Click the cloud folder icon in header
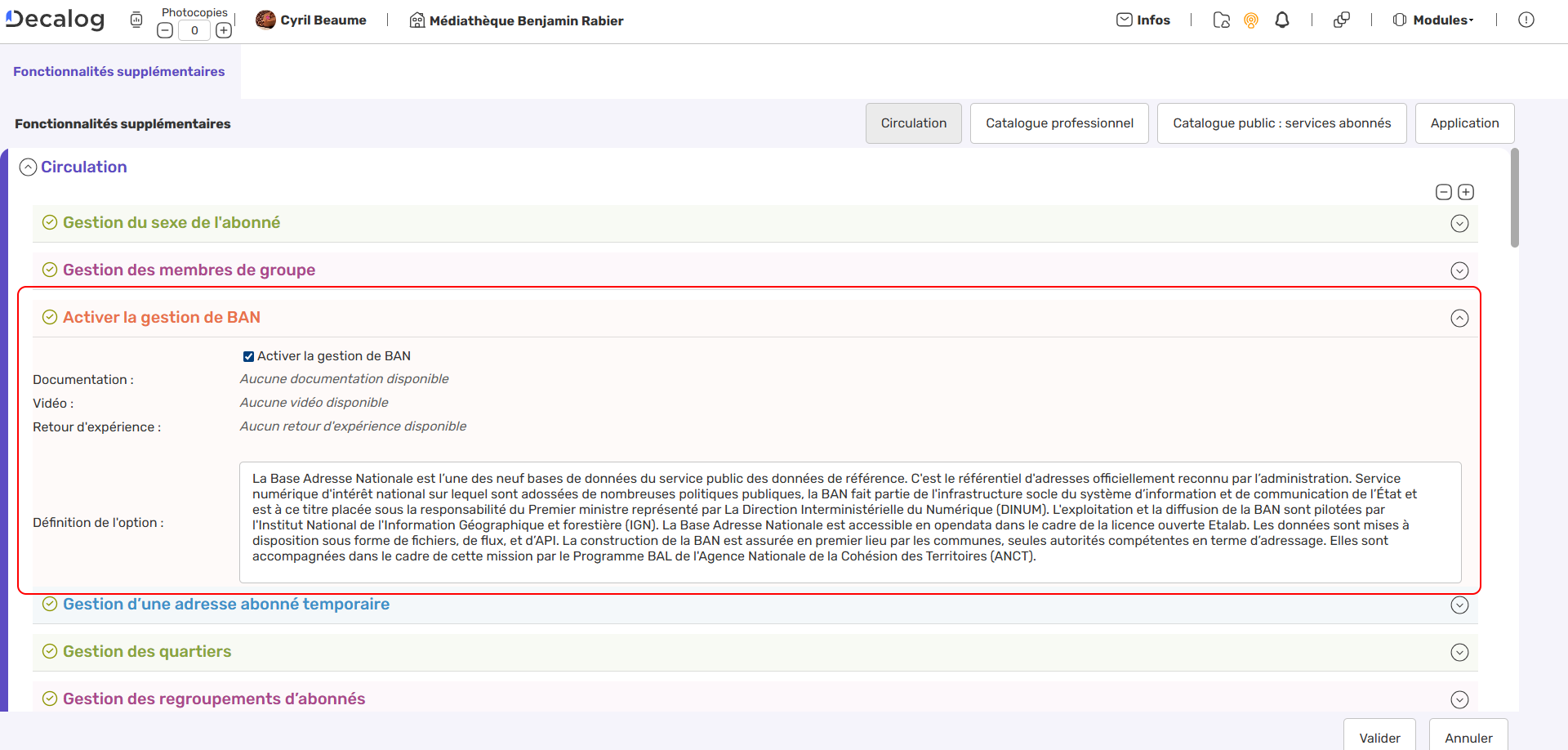This screenshot has height=750, width=1568. click(x=1221, y=20)
